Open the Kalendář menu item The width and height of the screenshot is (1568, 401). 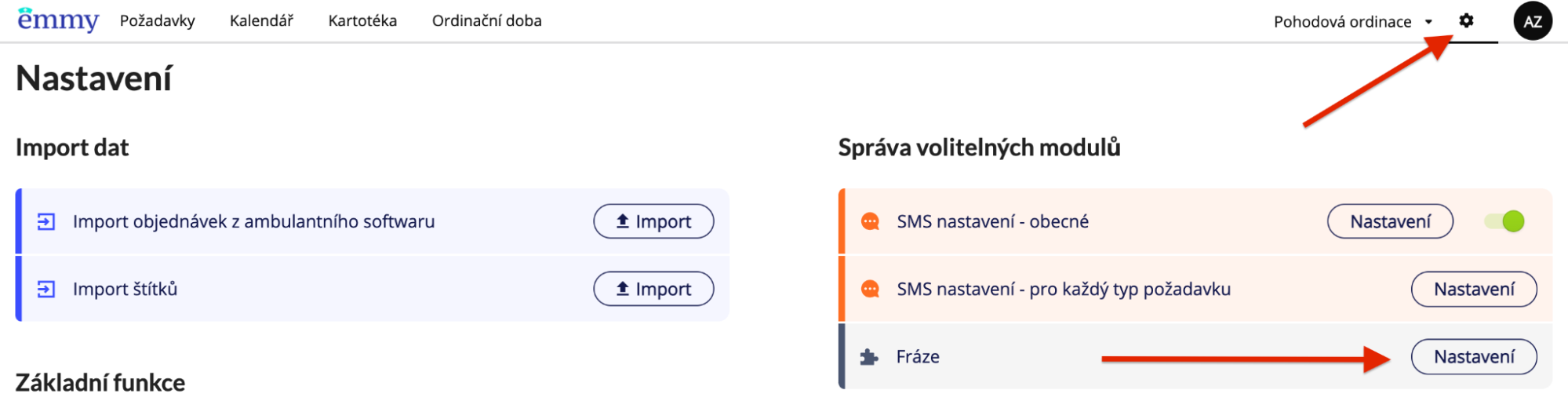tap(261, 21)
